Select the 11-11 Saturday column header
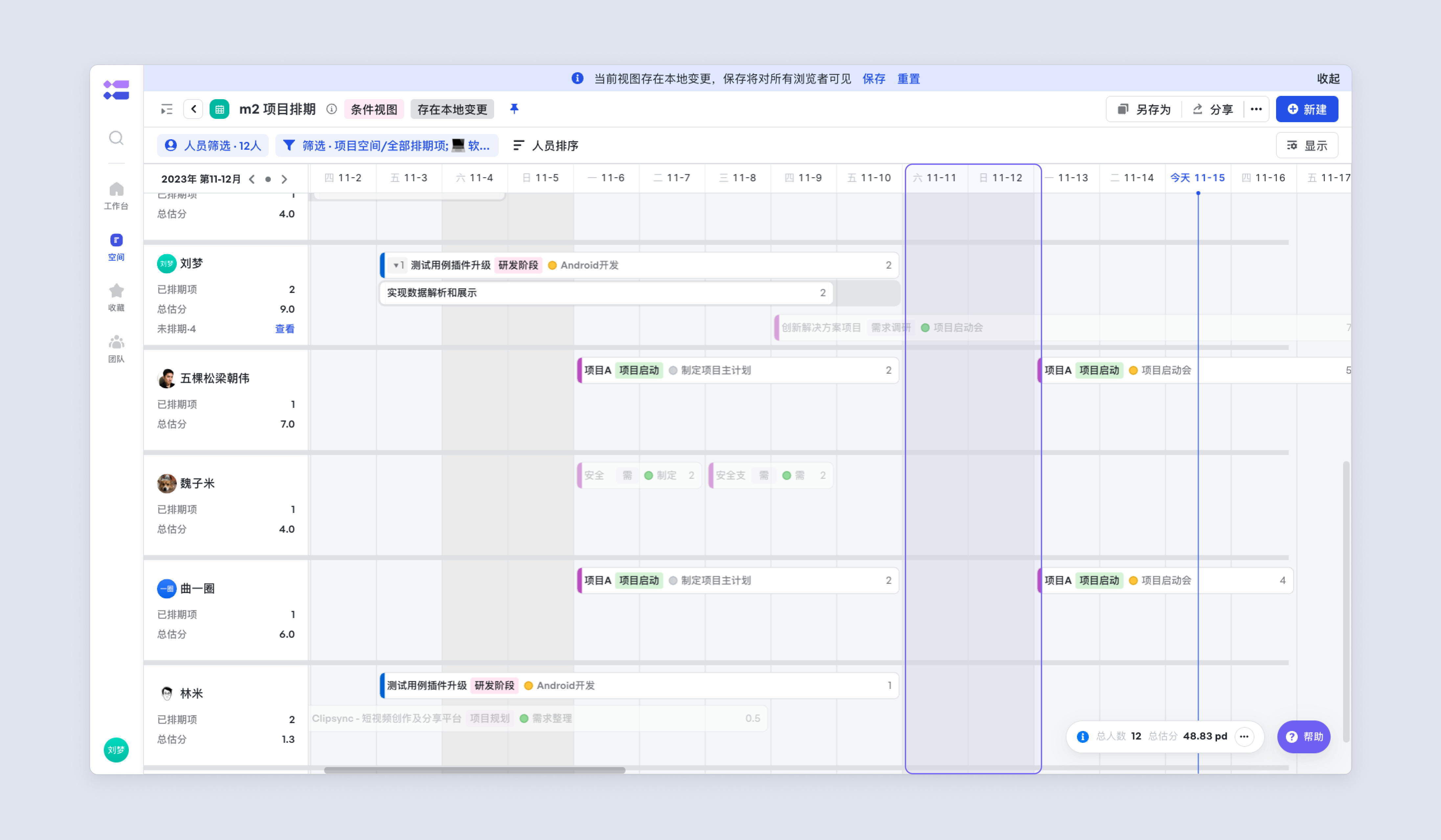The image size is (1441, 840). pyautogui.click(x=934, y=178)
